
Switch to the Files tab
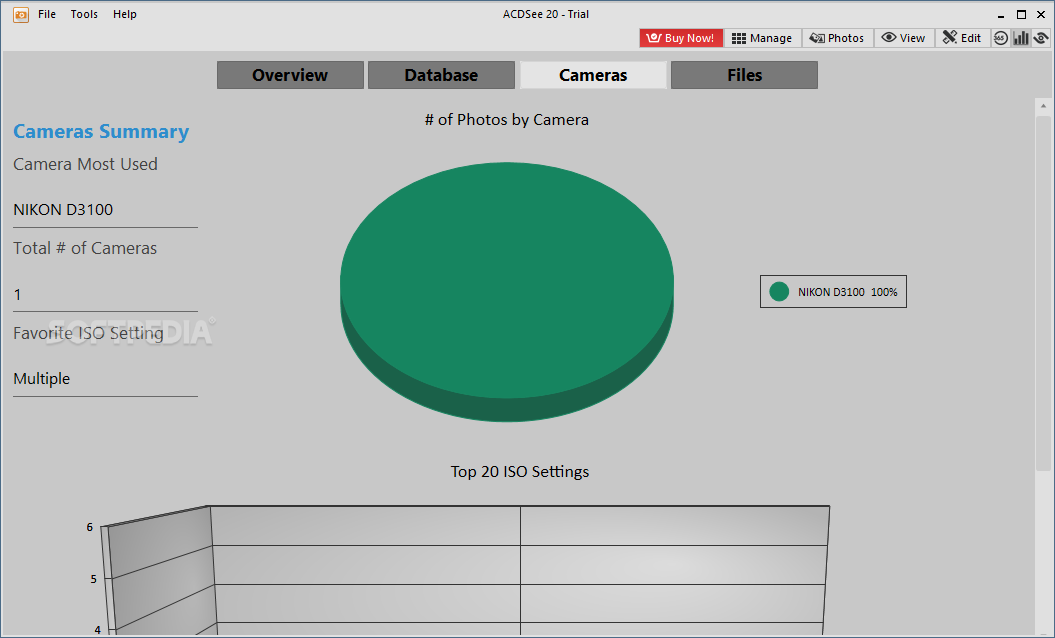744,75
